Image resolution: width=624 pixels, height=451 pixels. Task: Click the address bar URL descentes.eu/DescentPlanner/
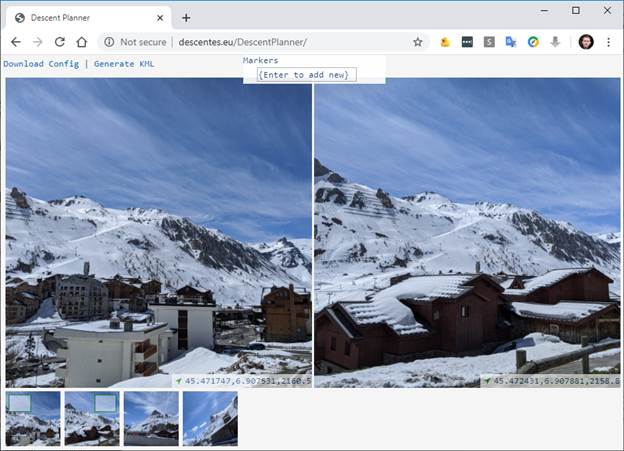click(242, 42)
